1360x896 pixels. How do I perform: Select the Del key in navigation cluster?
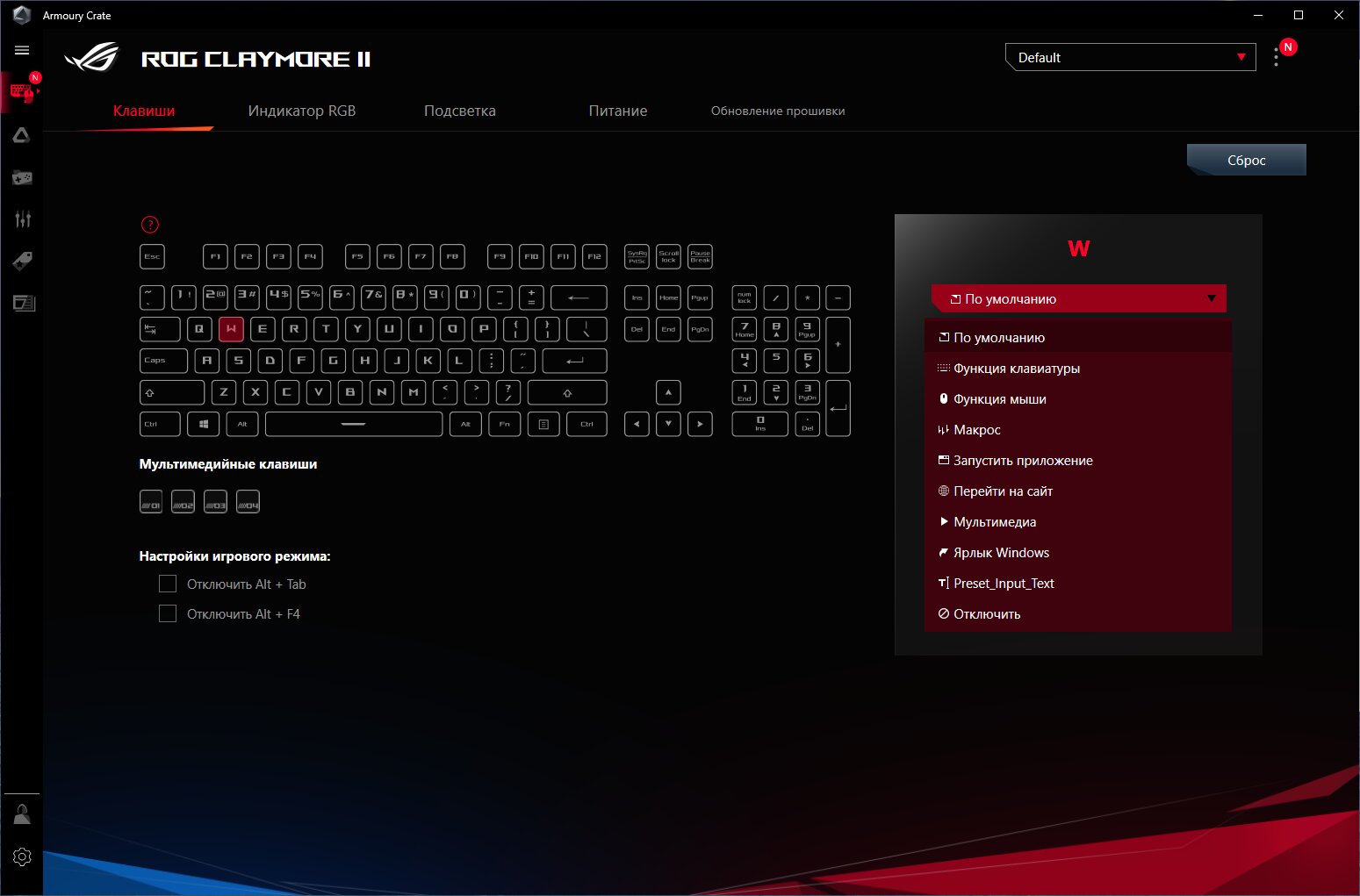click(x=637, y=329)
